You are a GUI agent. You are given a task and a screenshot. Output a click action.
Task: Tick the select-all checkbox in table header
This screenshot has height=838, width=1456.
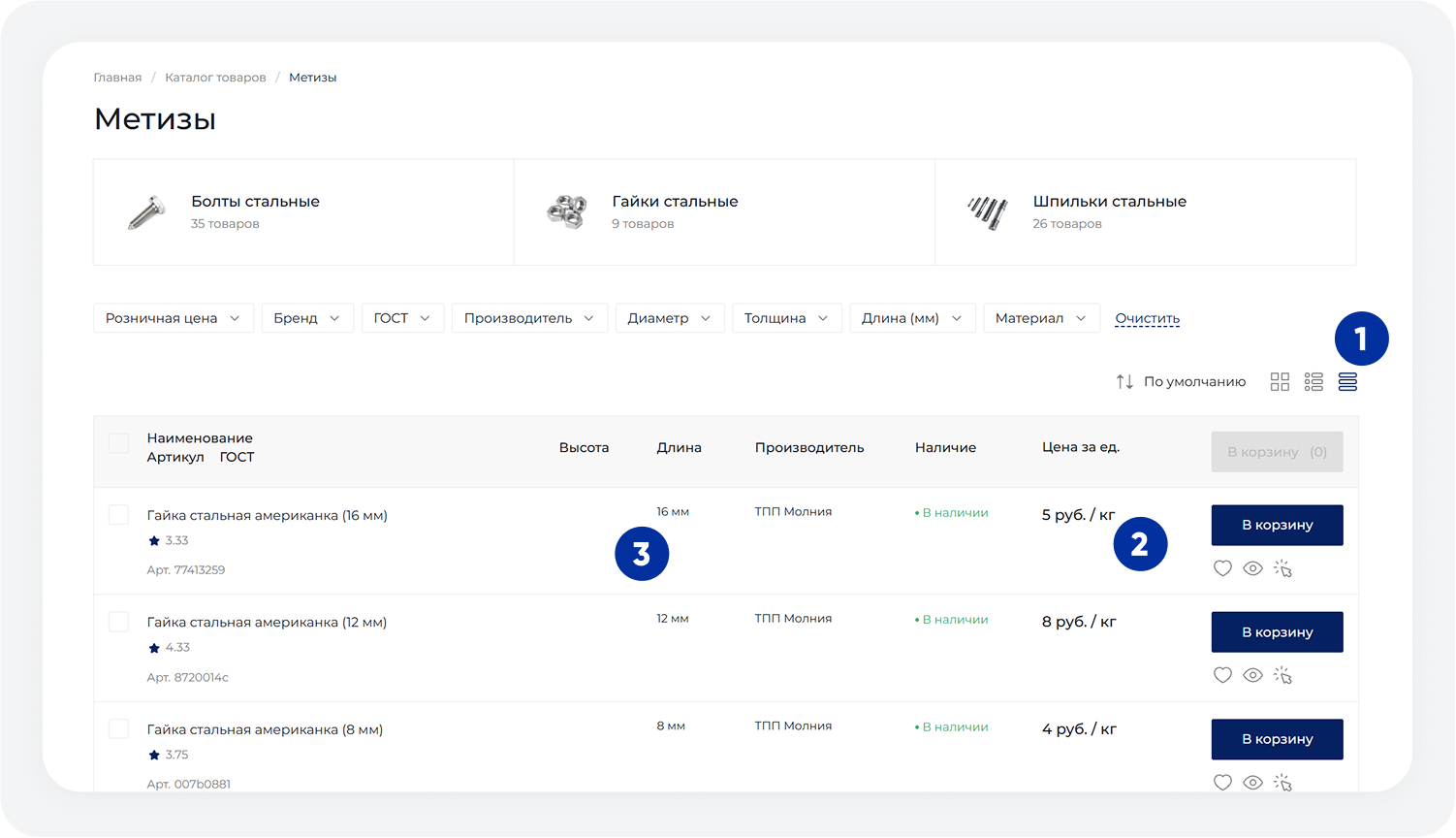(x=118, y=443)
